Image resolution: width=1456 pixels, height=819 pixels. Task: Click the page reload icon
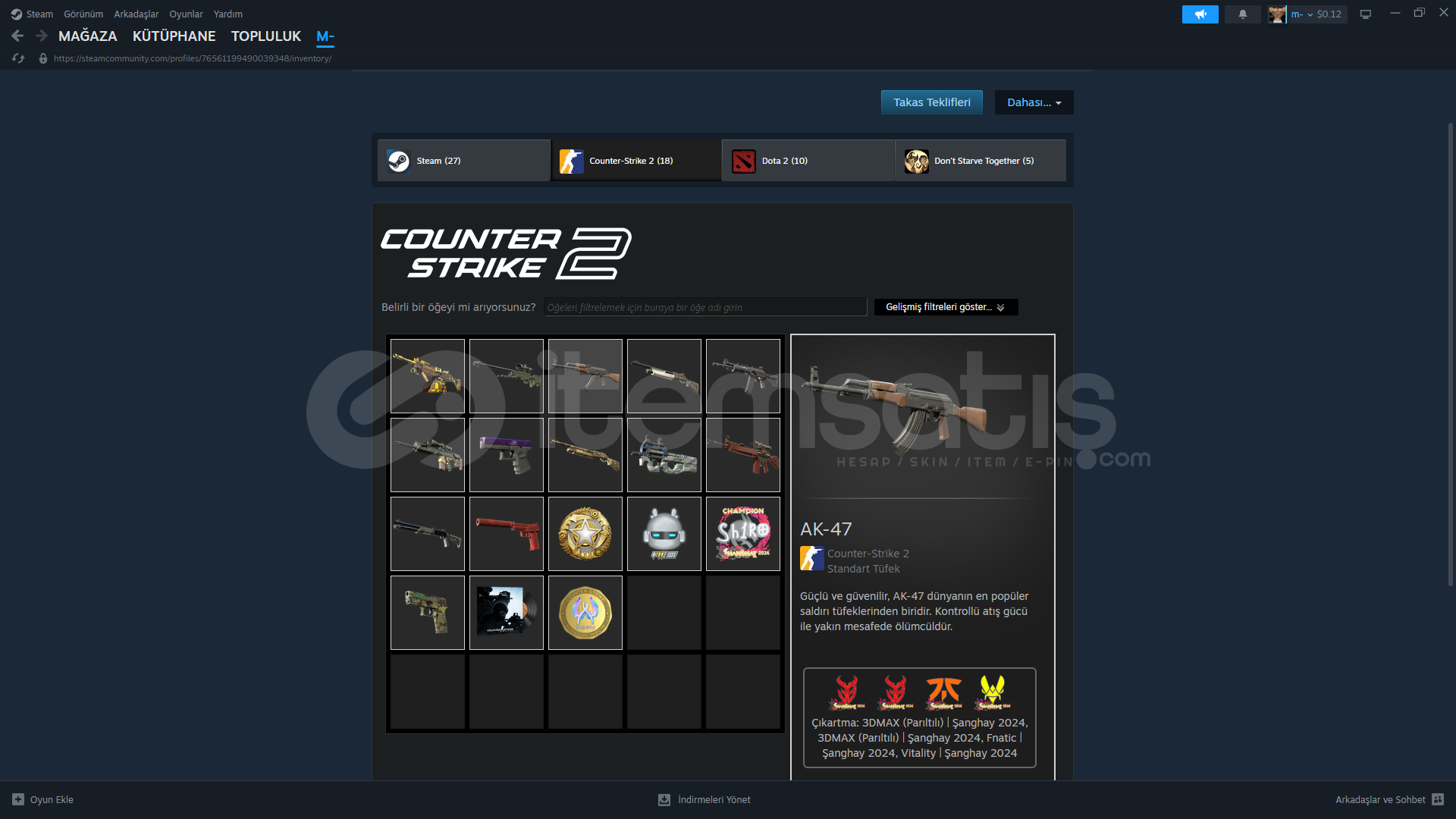click(x=19, y=58)
